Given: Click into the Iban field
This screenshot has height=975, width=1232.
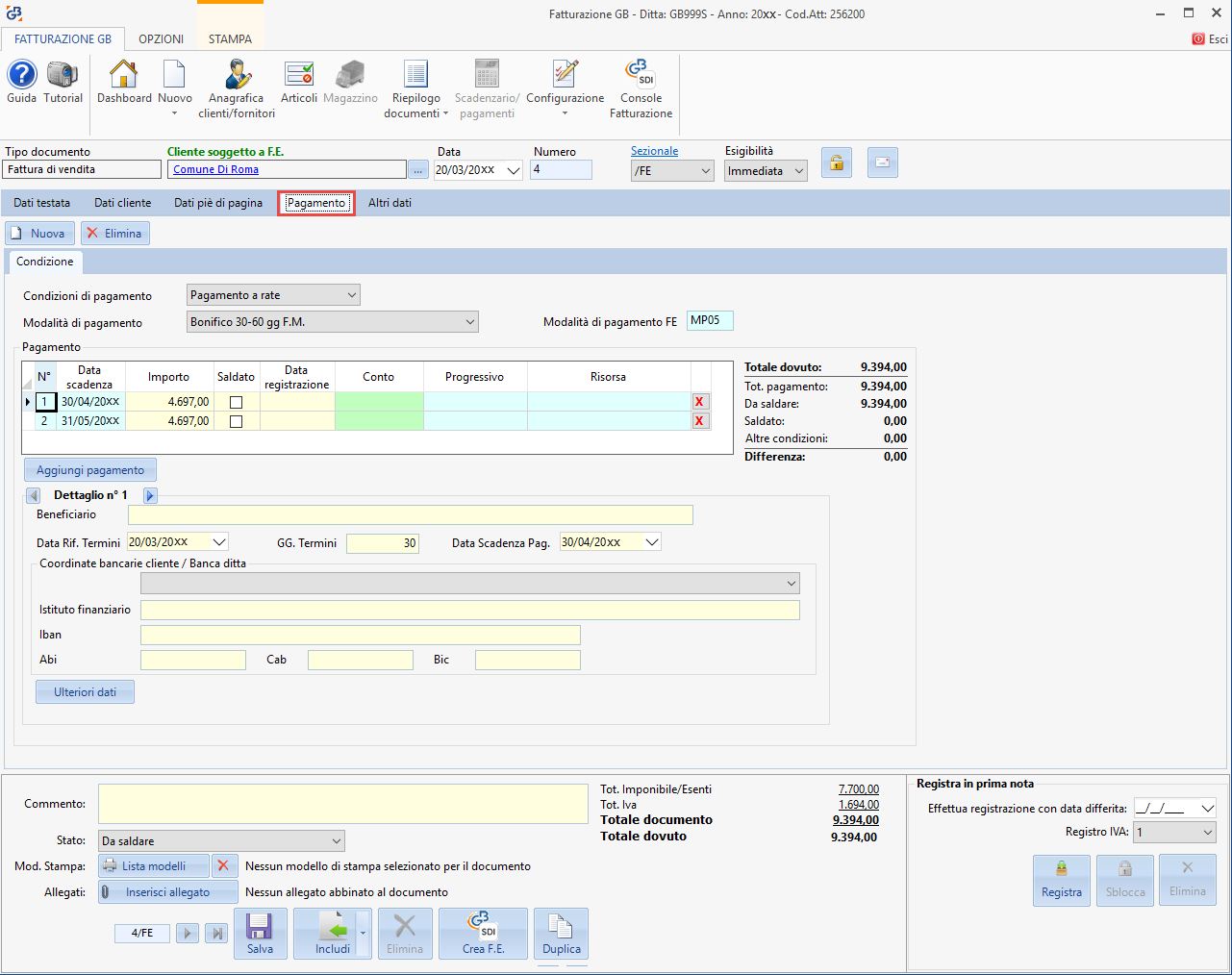Looking at the screenshot, I should (361, 635).
